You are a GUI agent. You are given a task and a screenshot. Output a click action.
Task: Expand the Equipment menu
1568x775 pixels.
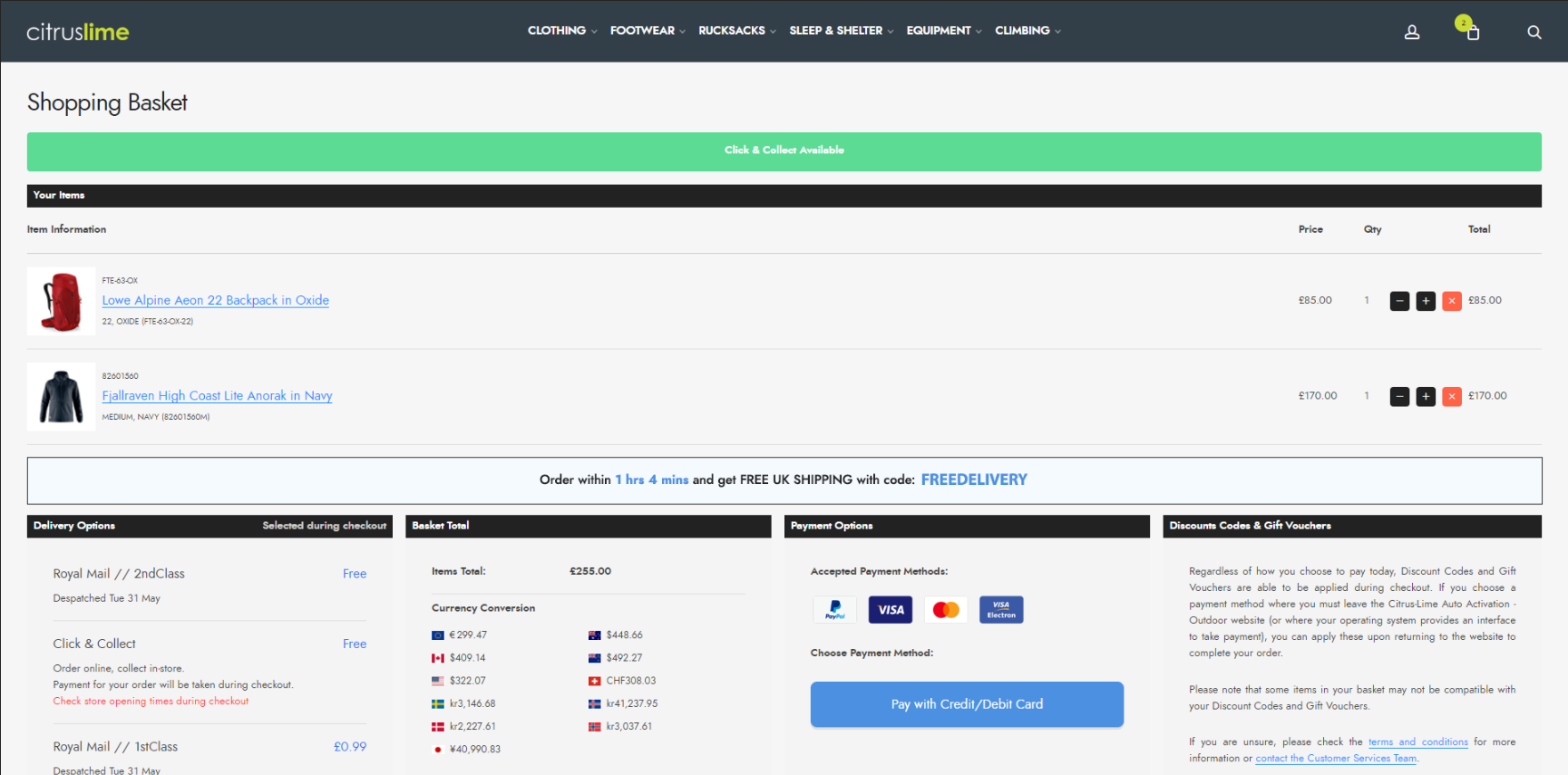click(944, 31)
